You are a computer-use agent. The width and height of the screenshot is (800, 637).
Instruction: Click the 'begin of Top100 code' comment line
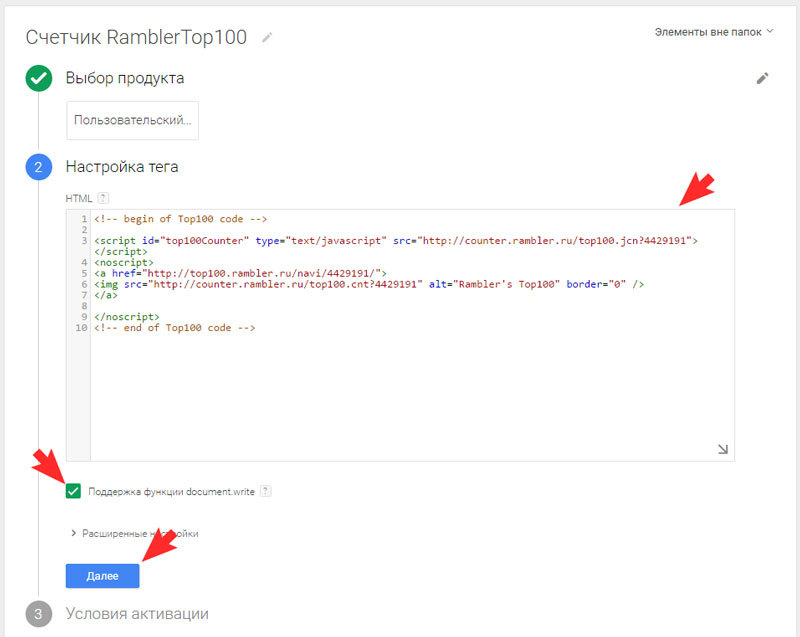181,219
